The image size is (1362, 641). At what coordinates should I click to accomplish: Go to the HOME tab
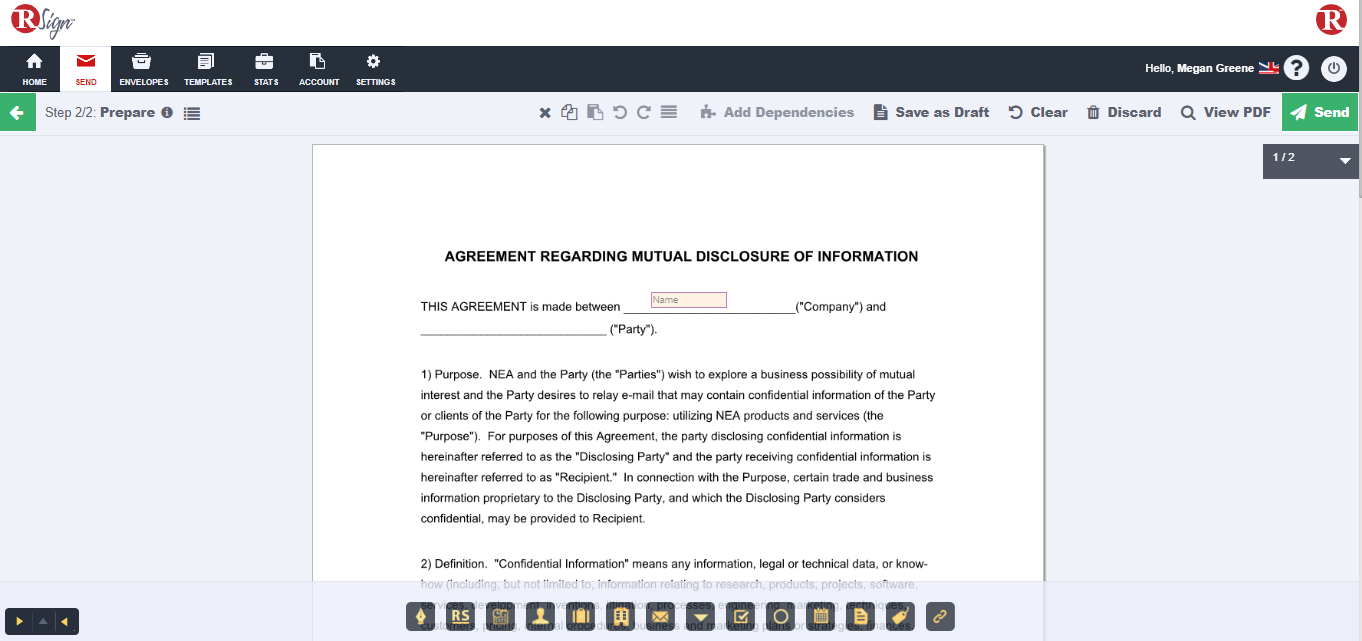pos(34,69)
